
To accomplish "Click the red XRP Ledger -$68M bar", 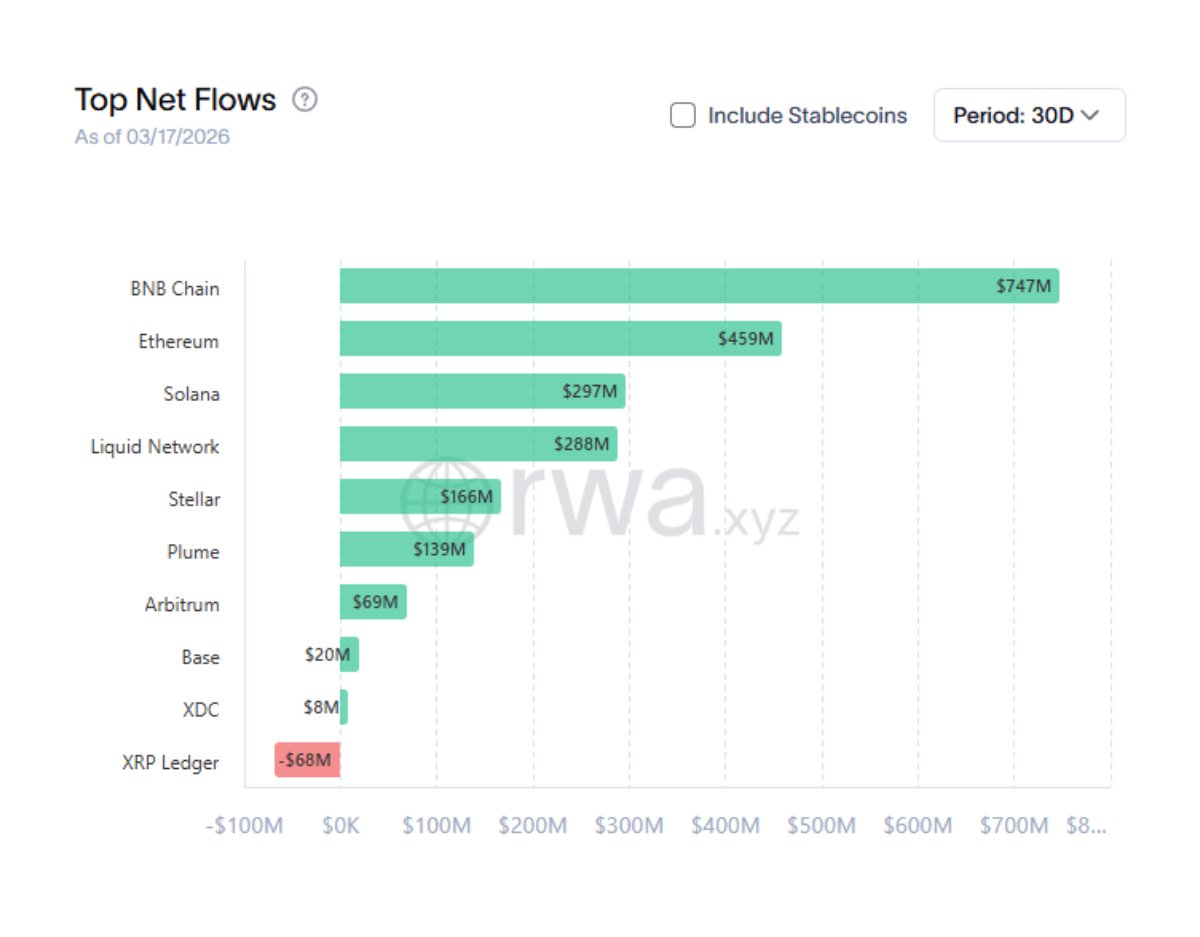I will [308, 760].
